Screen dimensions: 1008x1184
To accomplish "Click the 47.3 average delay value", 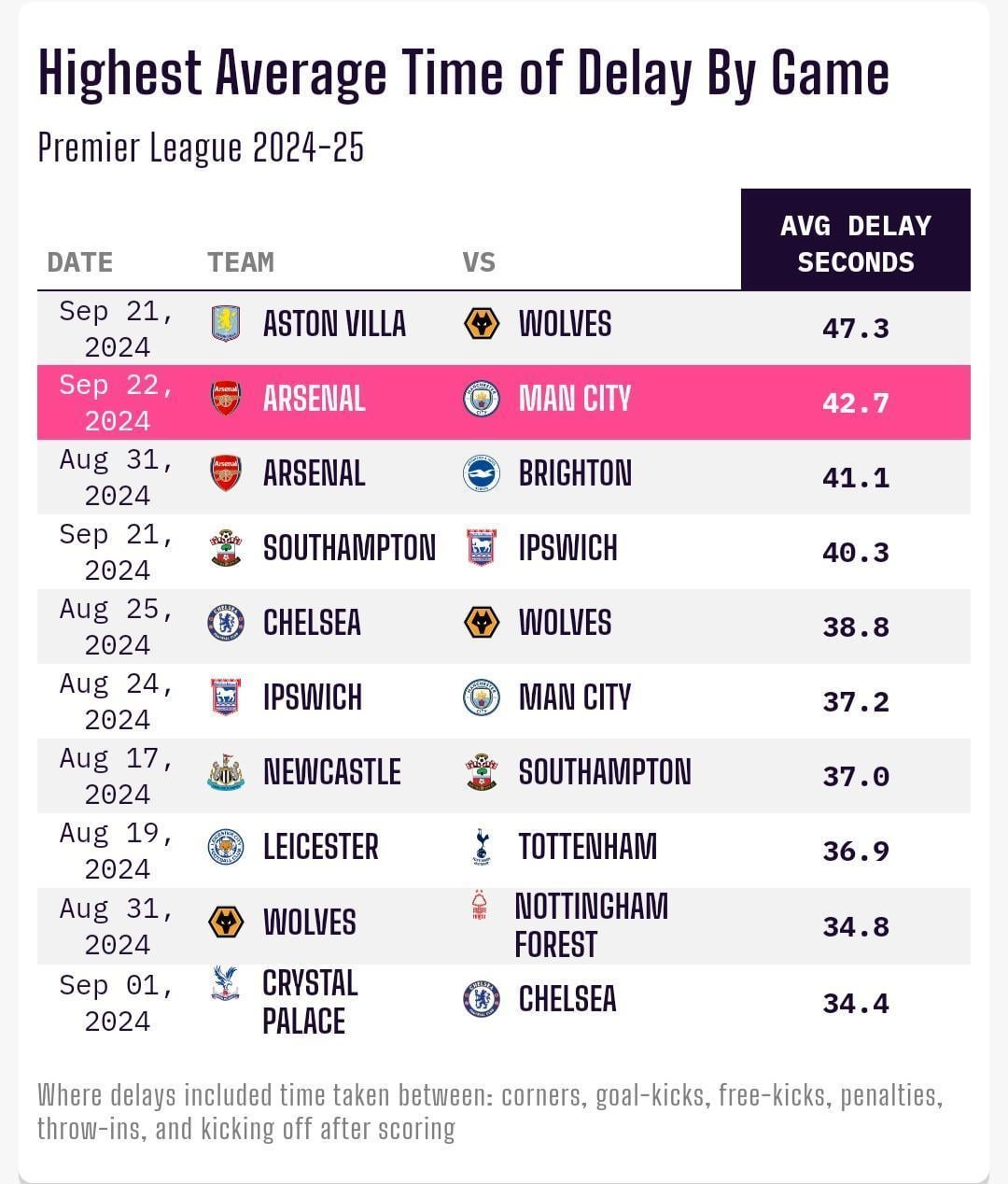I will pos(856,328).
